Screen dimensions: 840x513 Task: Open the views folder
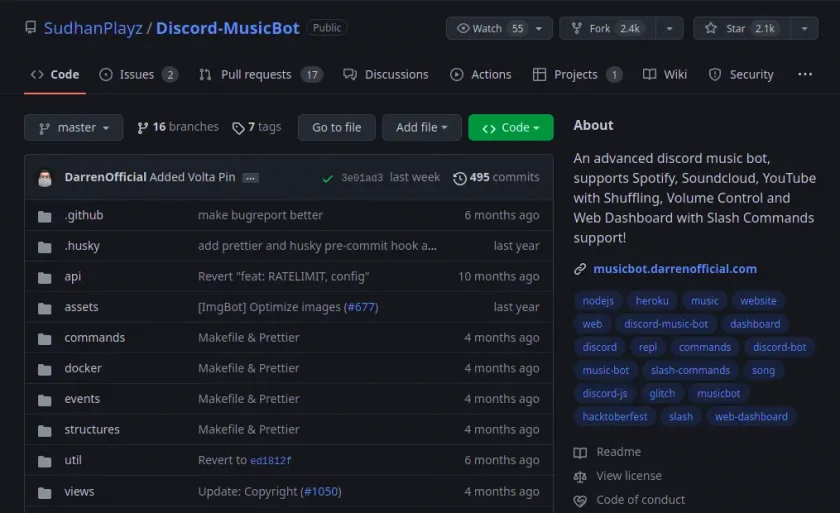coord(79,492)
